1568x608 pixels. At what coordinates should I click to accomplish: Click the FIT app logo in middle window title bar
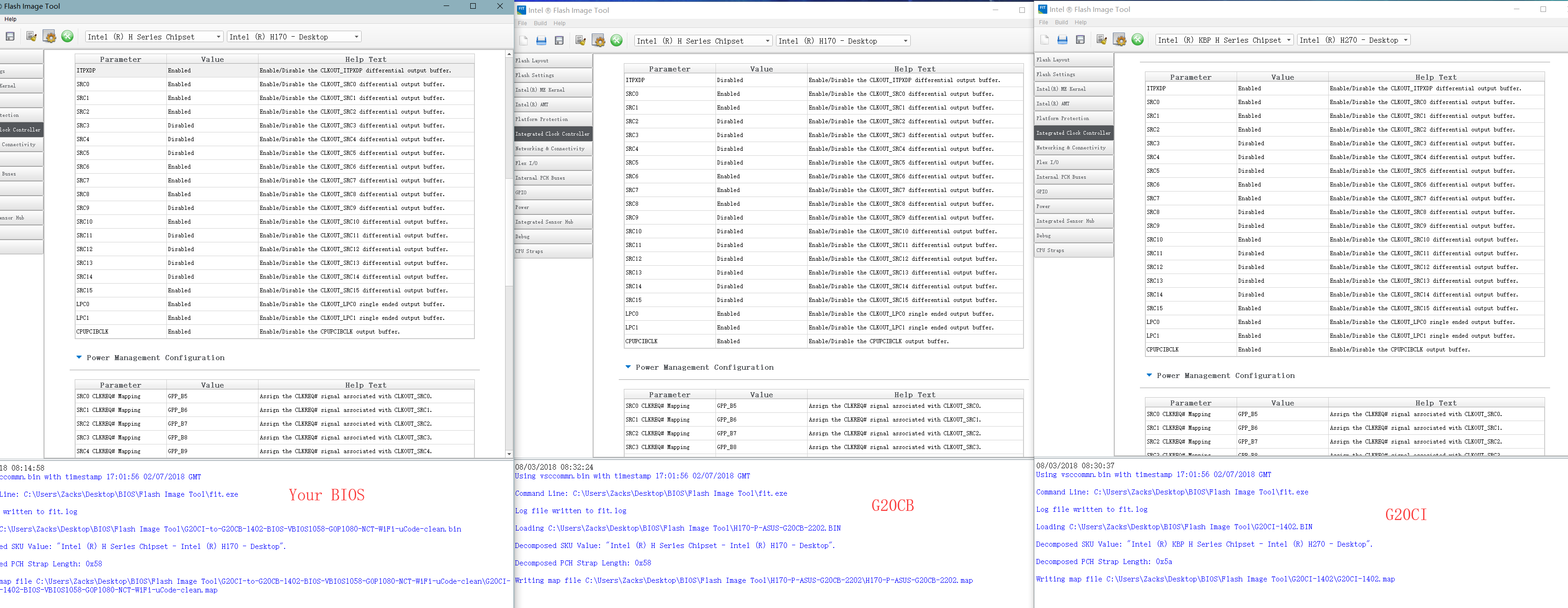click(x=521, y=10)
